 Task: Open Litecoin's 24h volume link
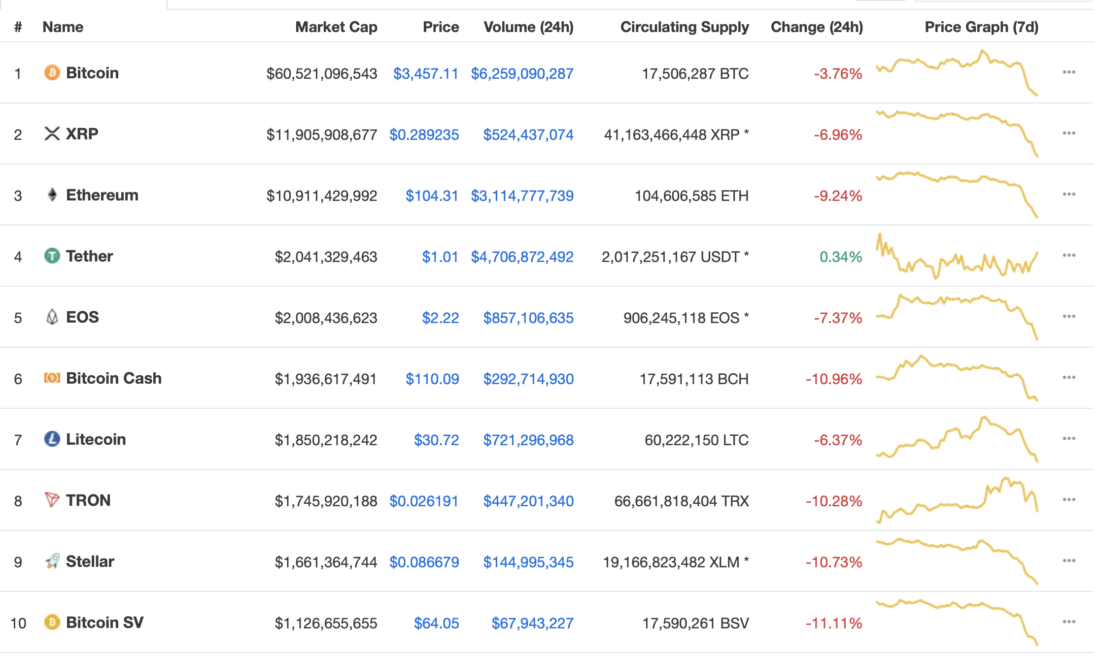pos(528,439)
